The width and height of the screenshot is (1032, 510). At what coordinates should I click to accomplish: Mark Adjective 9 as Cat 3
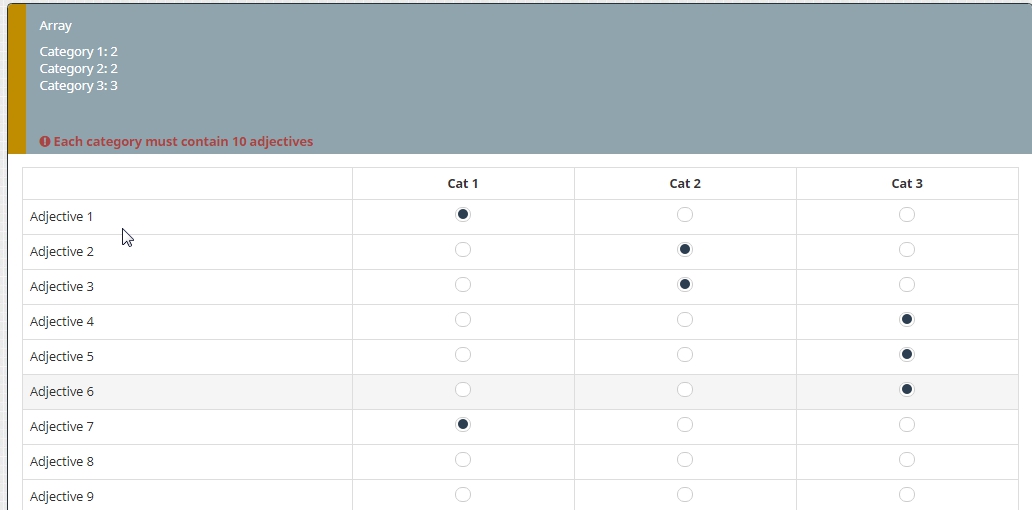coord(907,495)
